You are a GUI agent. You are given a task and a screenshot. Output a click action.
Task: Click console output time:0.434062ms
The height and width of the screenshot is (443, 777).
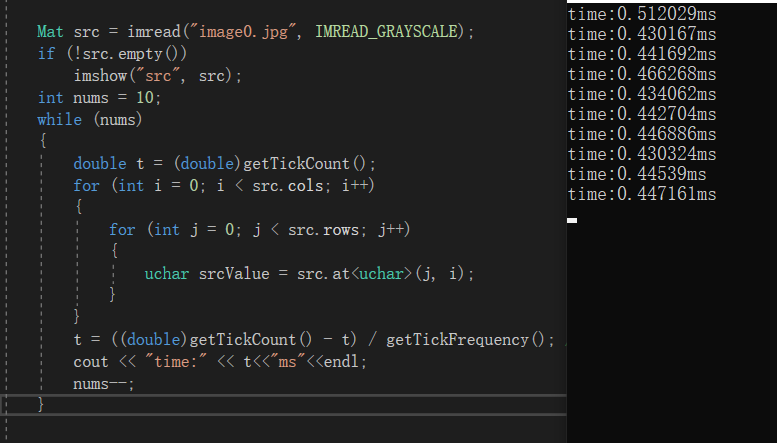(x=642, y=94)
